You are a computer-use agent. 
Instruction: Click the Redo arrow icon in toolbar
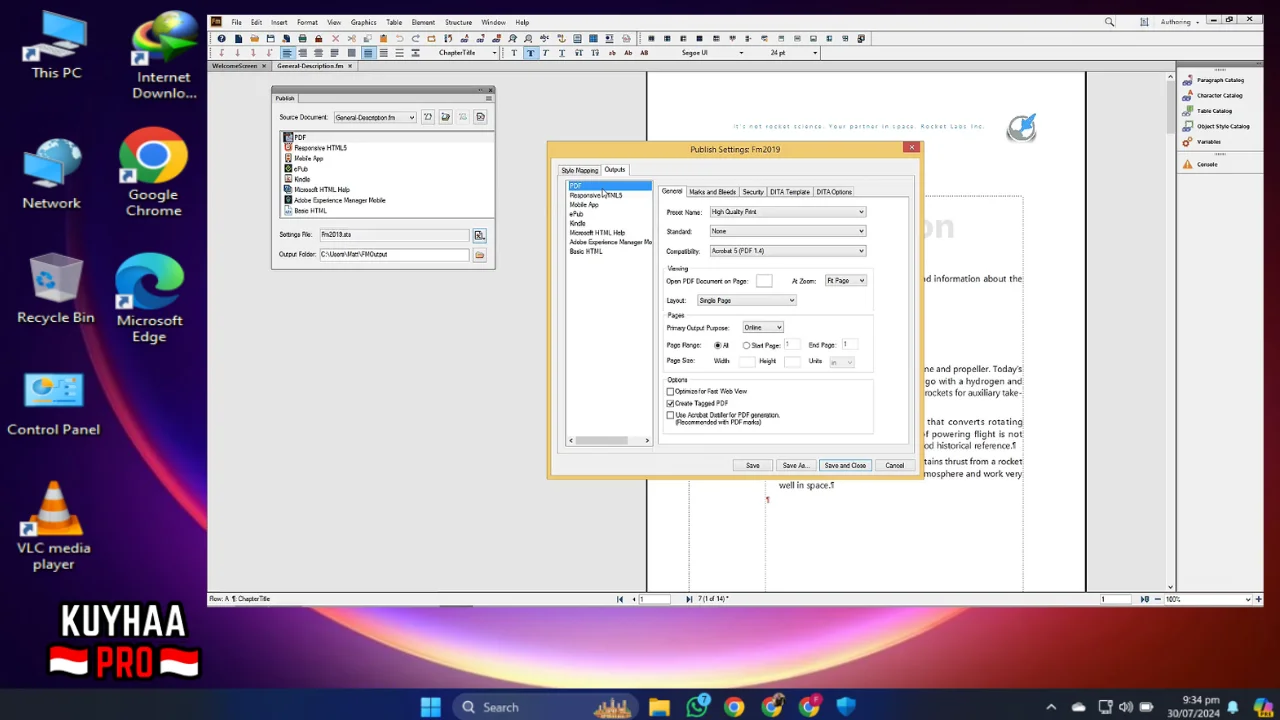click(415, 38)
